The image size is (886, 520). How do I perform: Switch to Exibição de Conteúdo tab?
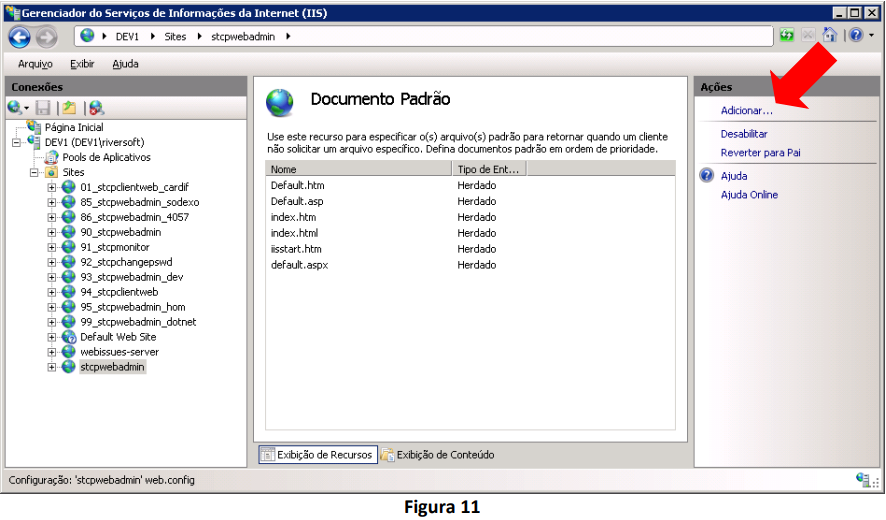coord(437,454)
